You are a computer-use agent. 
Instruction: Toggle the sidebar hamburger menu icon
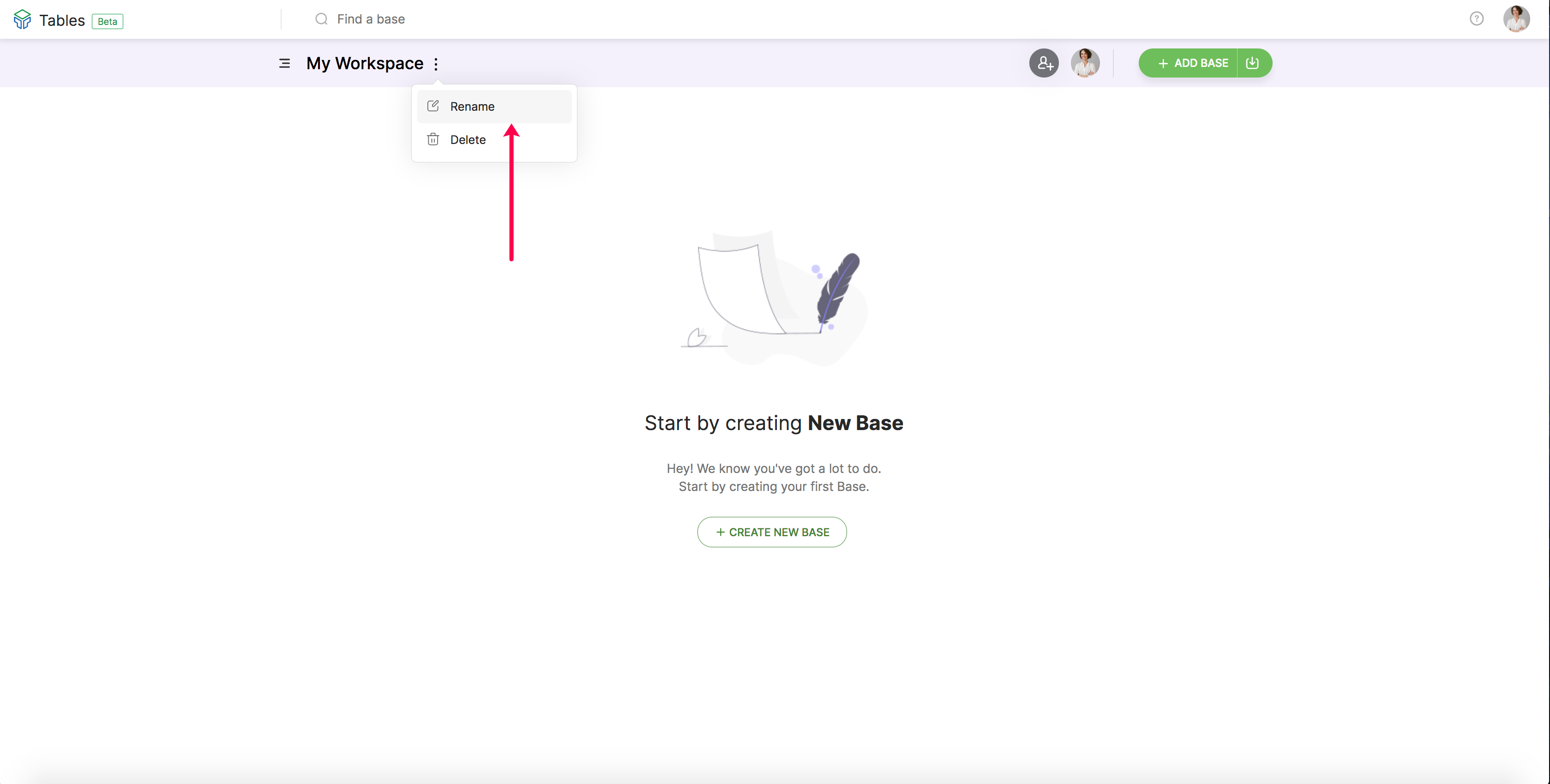285,63
